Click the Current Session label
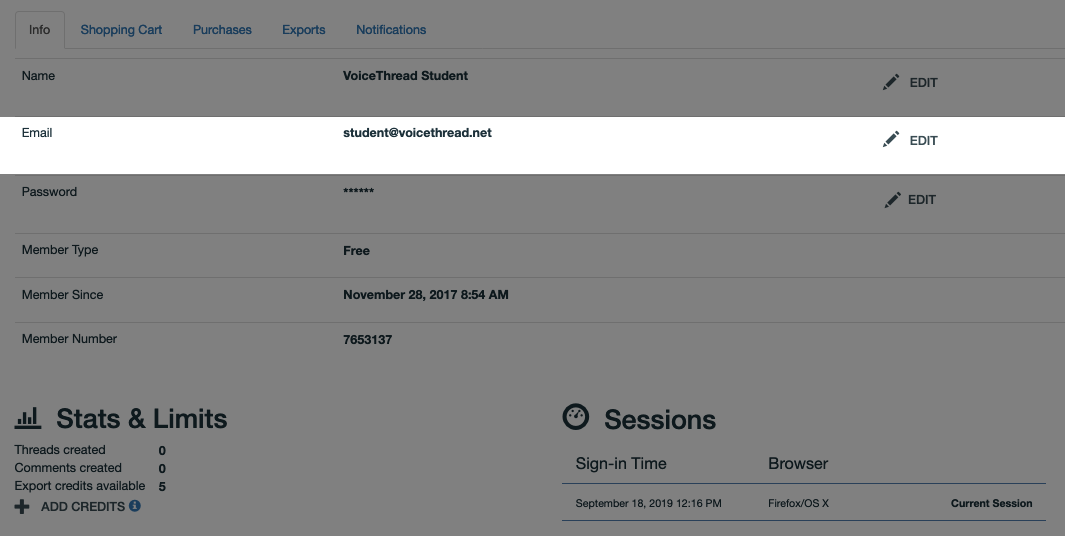Image resolution: width=1065 pixels, height=536 pixels. pyautogui.click(x=991, y=503)
